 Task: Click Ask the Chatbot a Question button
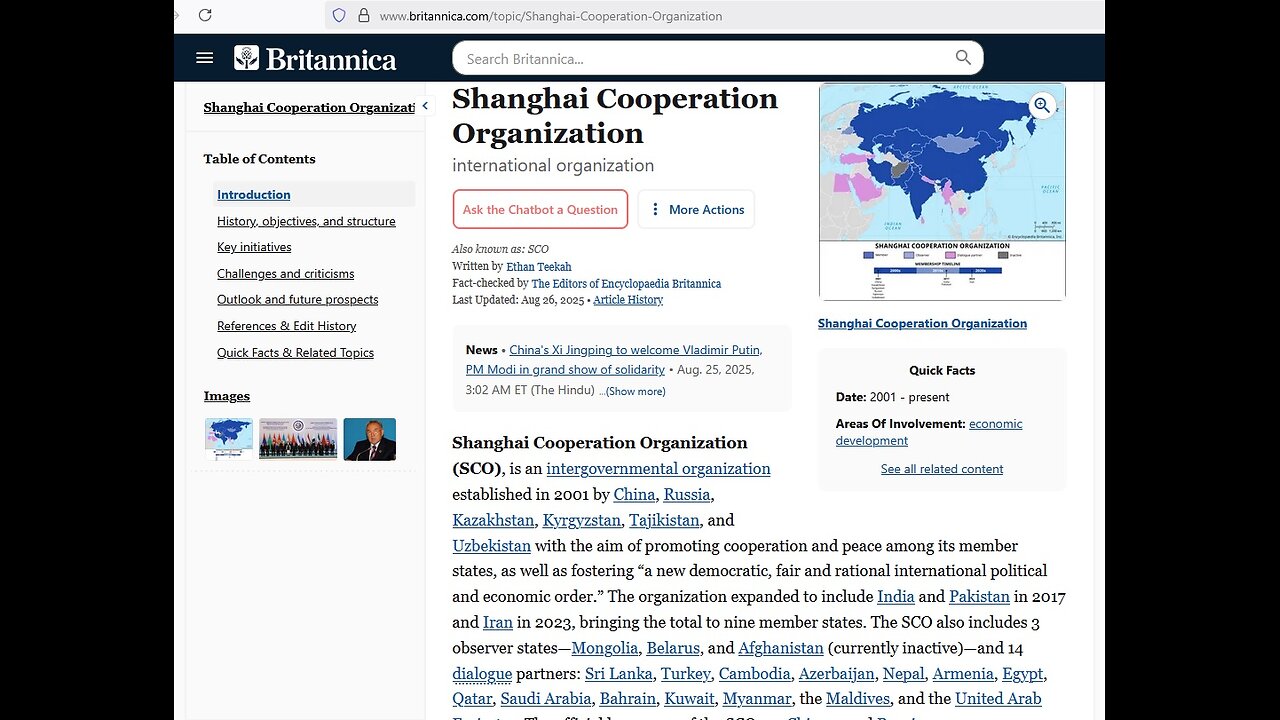tap(540, 209)
